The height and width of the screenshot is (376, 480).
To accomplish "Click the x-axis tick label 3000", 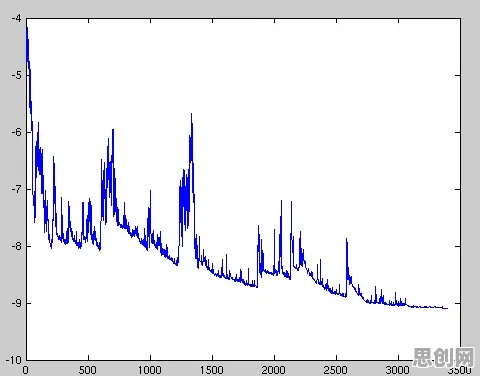I will pos(397,370).
